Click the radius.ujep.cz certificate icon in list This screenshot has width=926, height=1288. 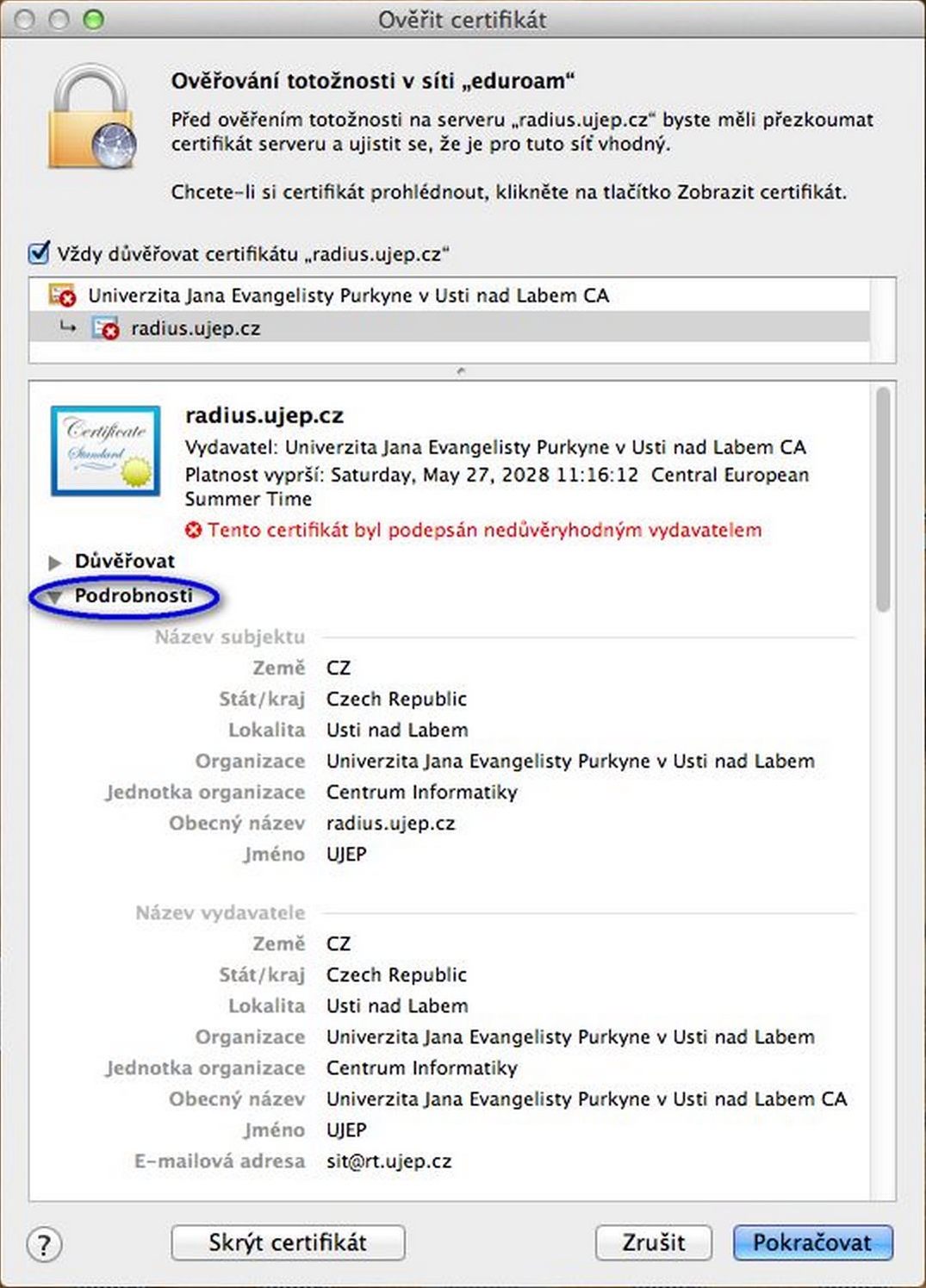click(x=105, y=328)
